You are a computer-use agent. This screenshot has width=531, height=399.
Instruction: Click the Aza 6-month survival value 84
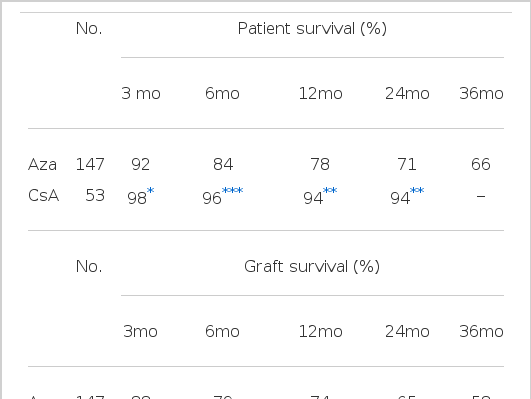point(223,165)
